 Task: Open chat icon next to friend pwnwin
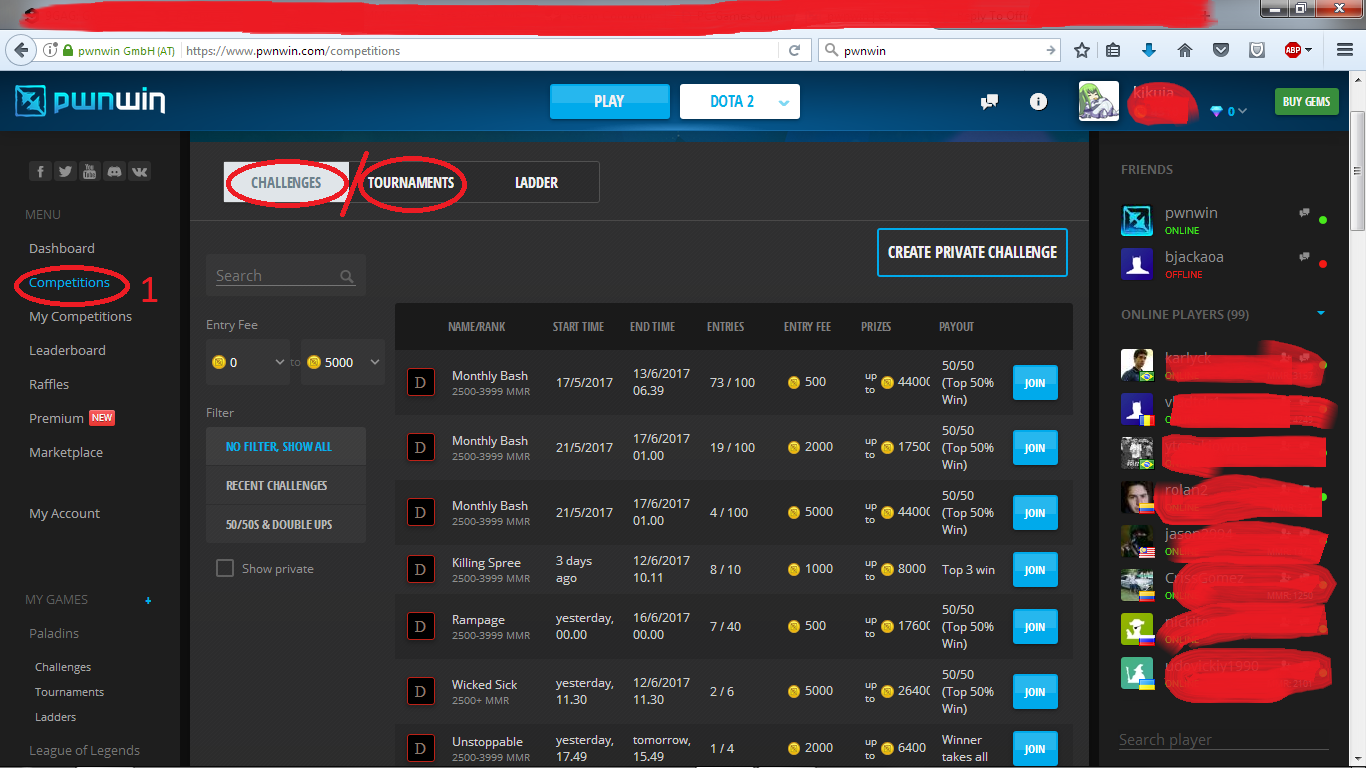click(x=1304, y=213)
